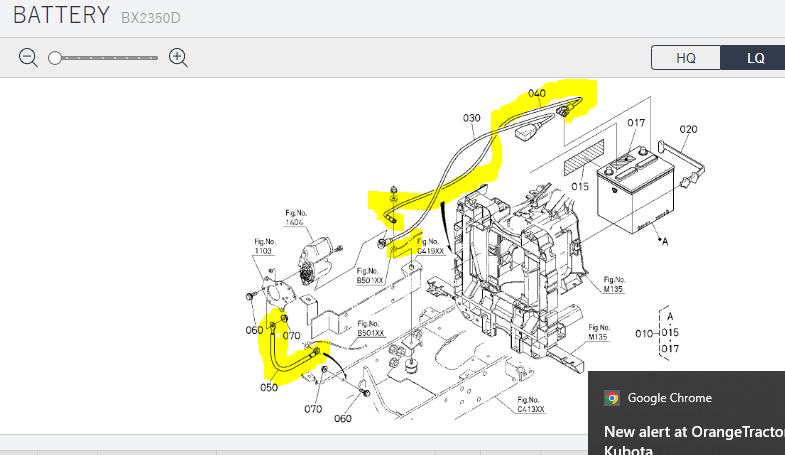Click the Fig.No. 1404 reference label
785x455 pixels.
(x=295, y=217)
